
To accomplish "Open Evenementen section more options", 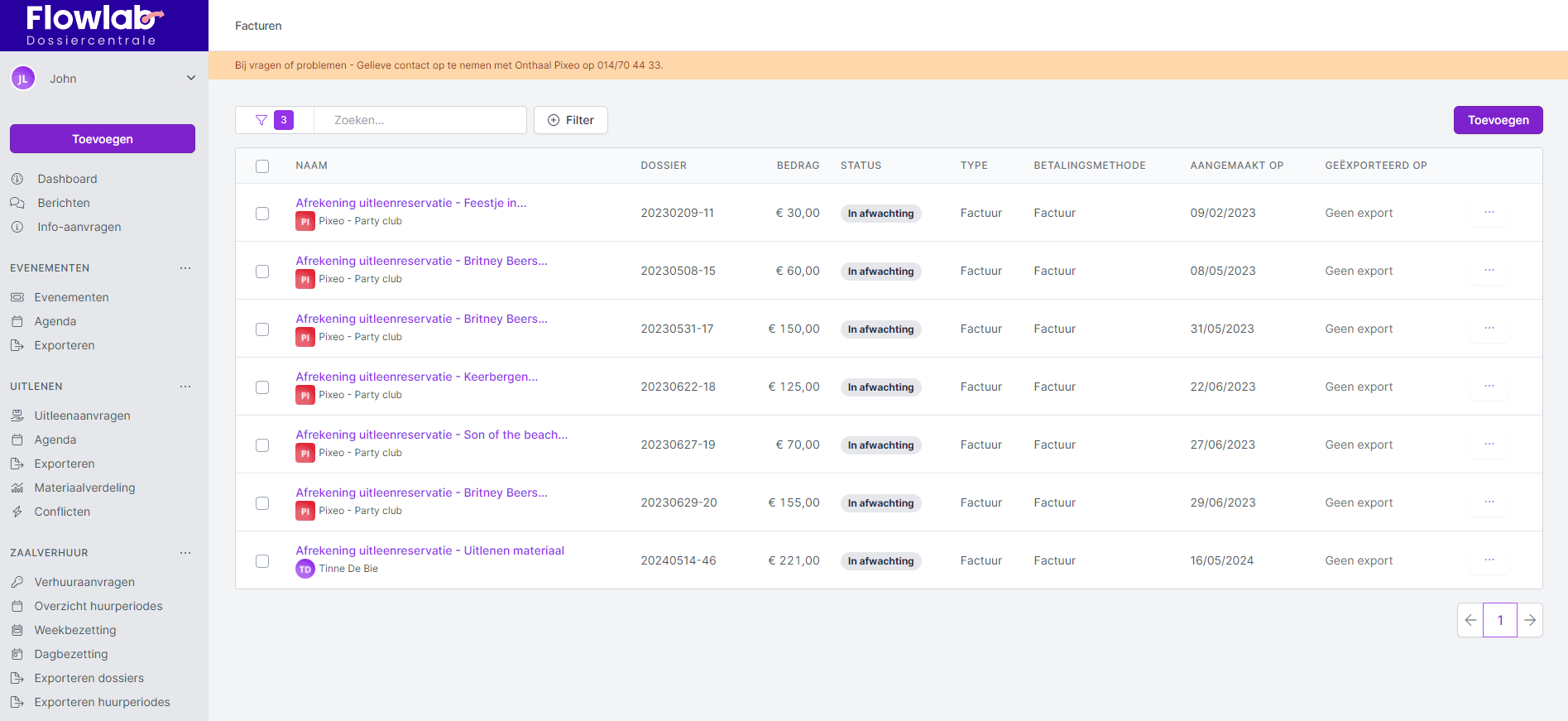I will tap(185, 268).
